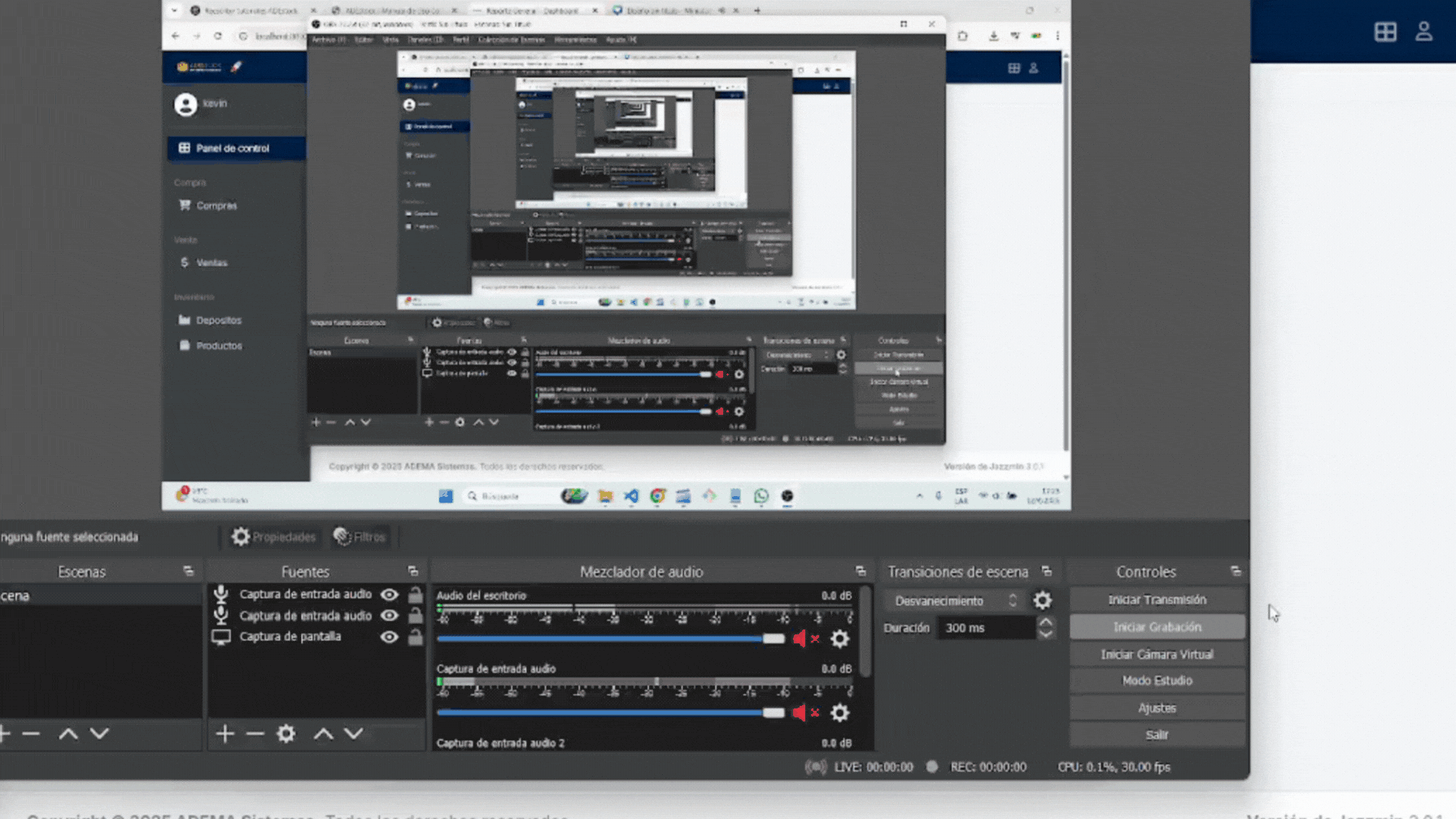Unmute Audio del escritorio speaker icon

click(x=804, y=639)
